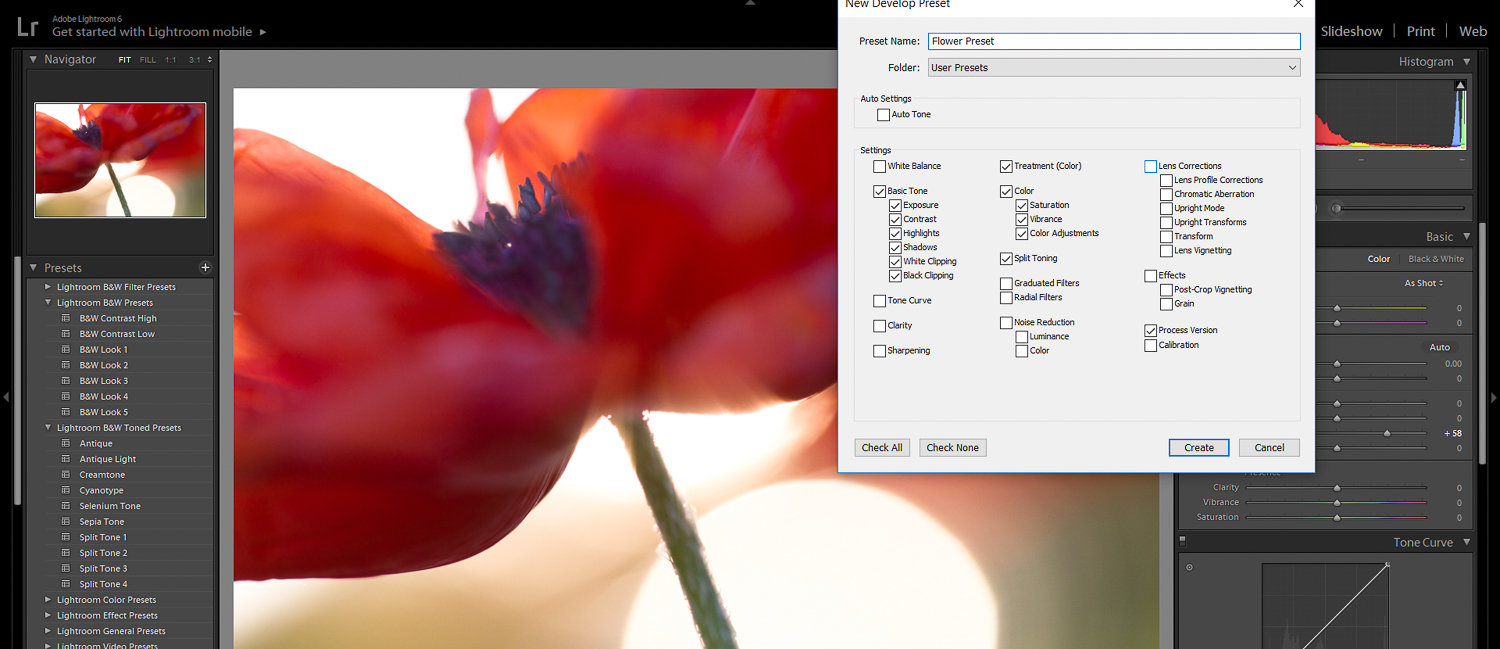Click the Tone Curve panel on/off switch
The image size is (1500, 649).
[x=1182, y=540]
